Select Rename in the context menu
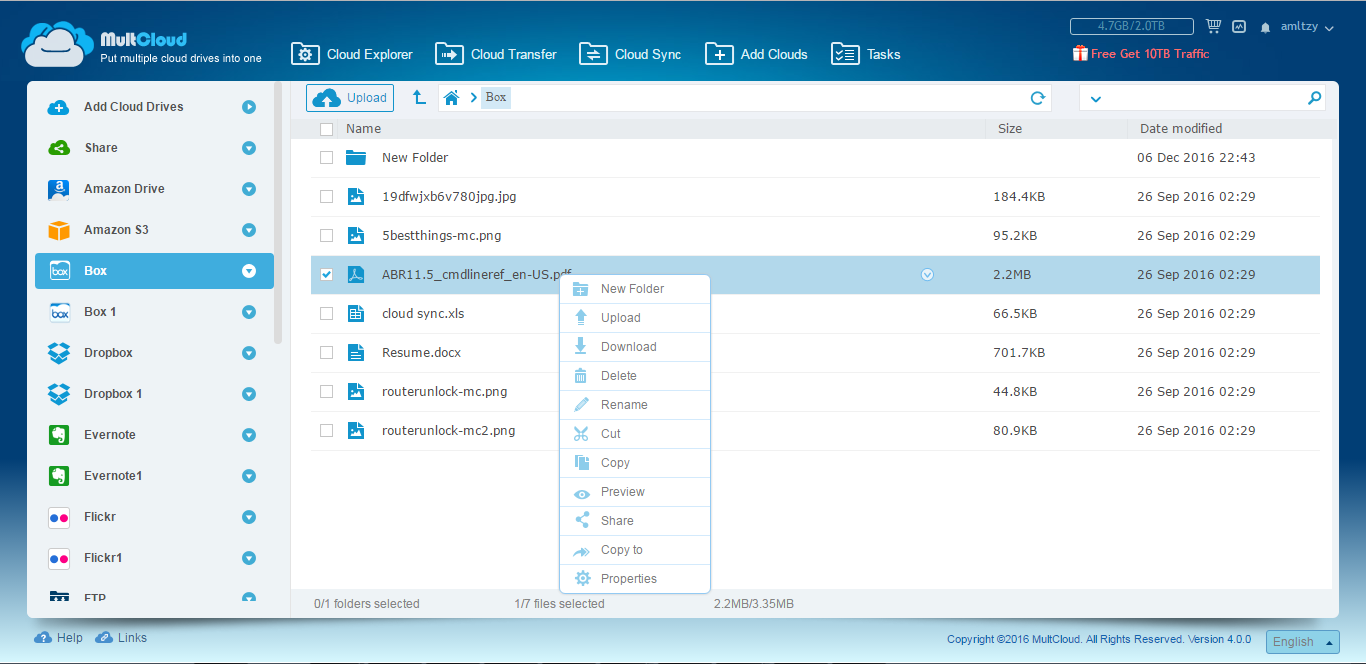 point(624,405)
